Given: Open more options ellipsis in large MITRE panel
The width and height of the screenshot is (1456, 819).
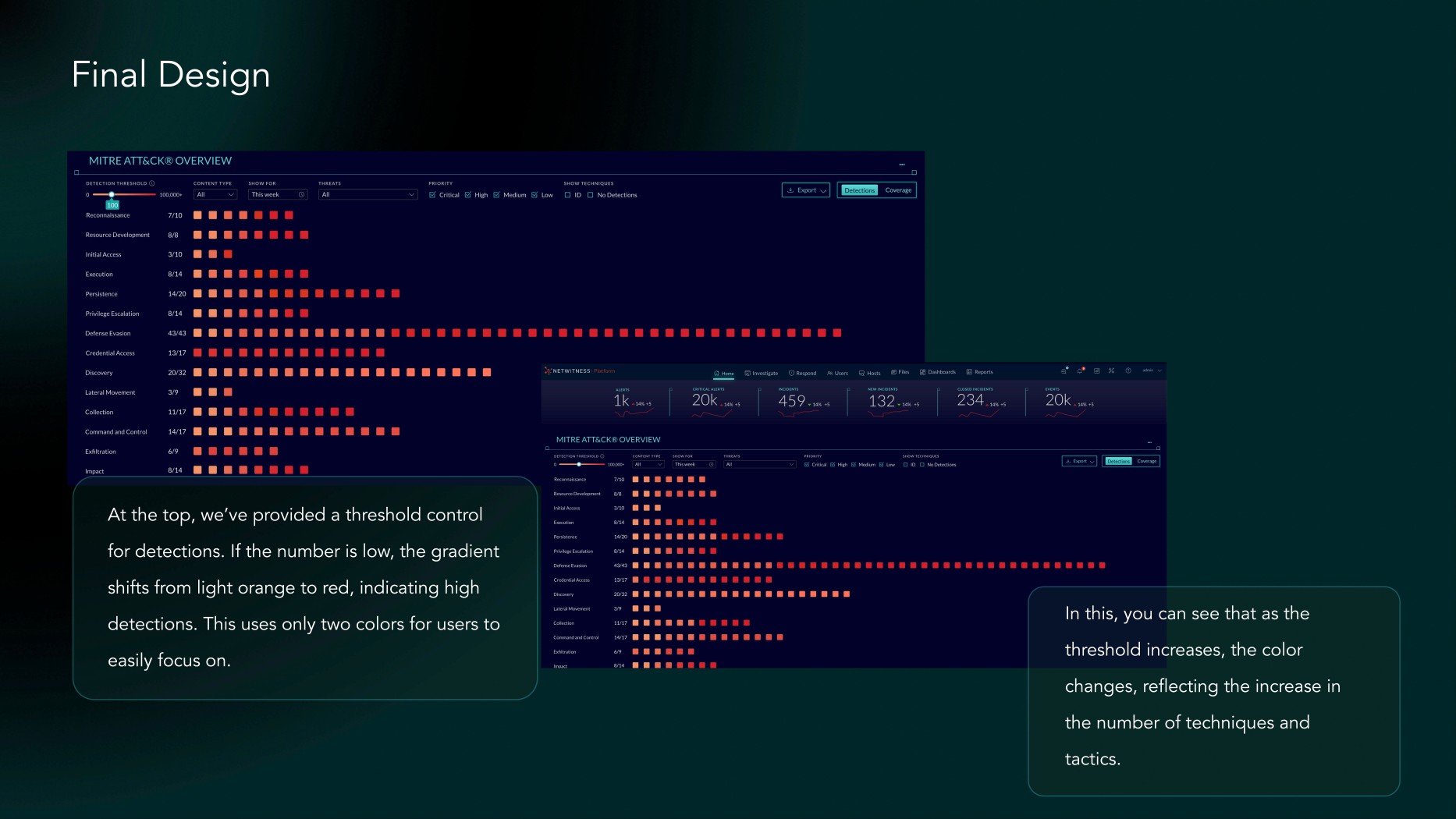Looking at the screenshot, I should (902, 165).
